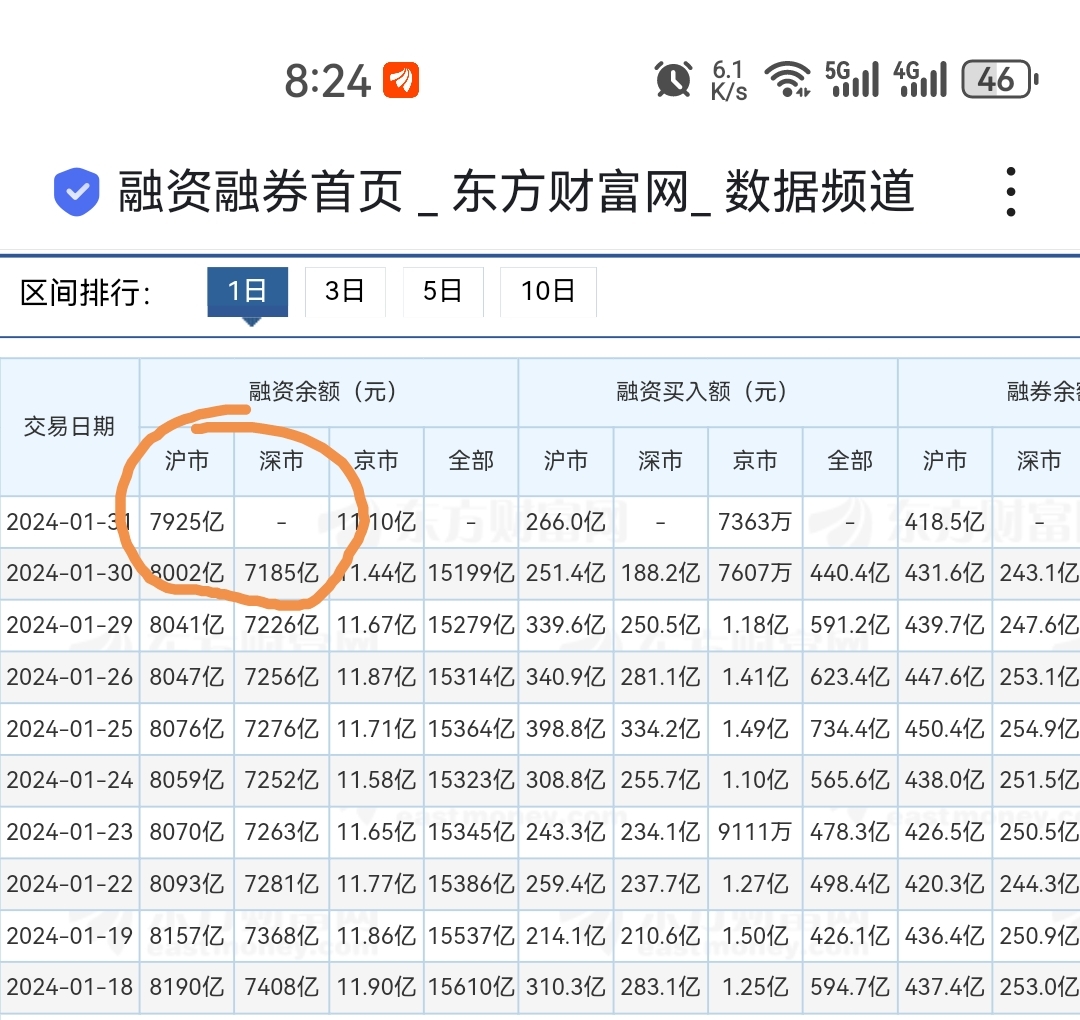Tap the 8041亿 cell
This screenshot has height=1020, width=1080.
(187, 625)
